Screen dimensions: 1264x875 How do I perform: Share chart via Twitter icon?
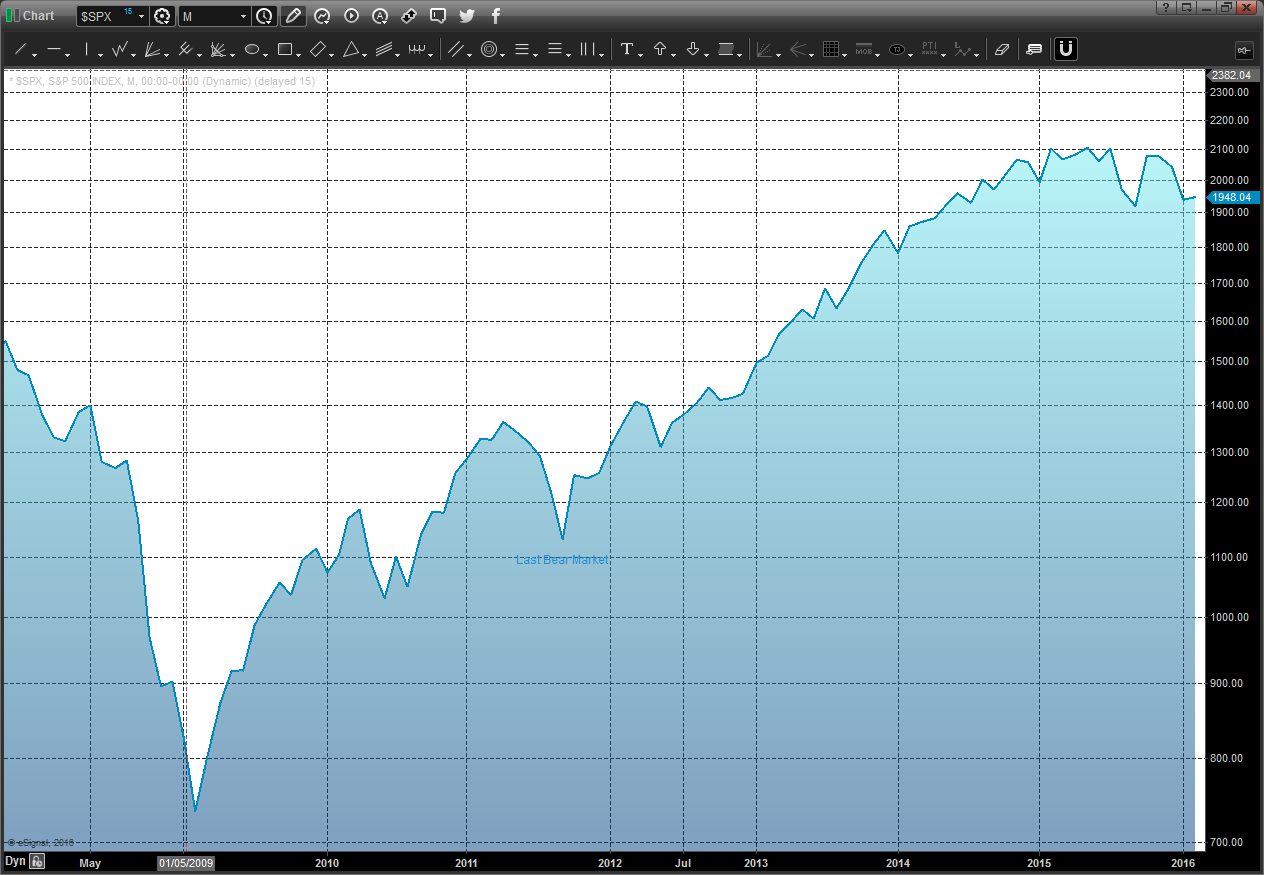[x=467, y=16]
